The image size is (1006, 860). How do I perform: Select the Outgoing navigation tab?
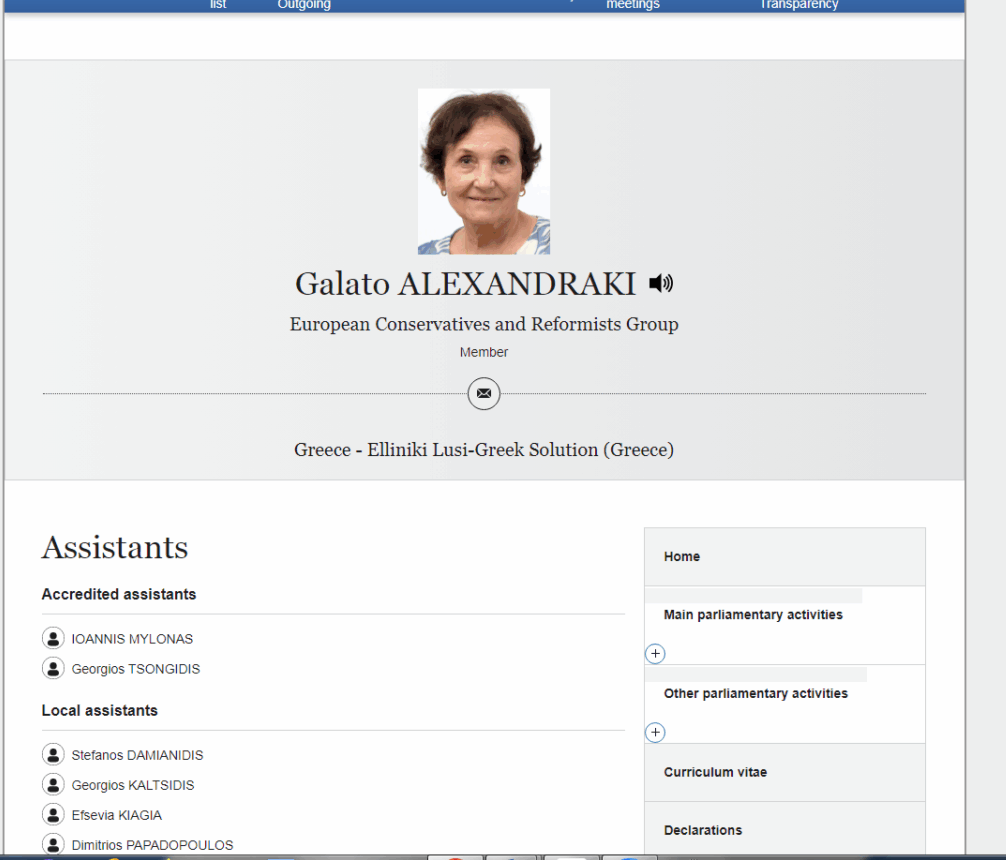tap(304, 4)
